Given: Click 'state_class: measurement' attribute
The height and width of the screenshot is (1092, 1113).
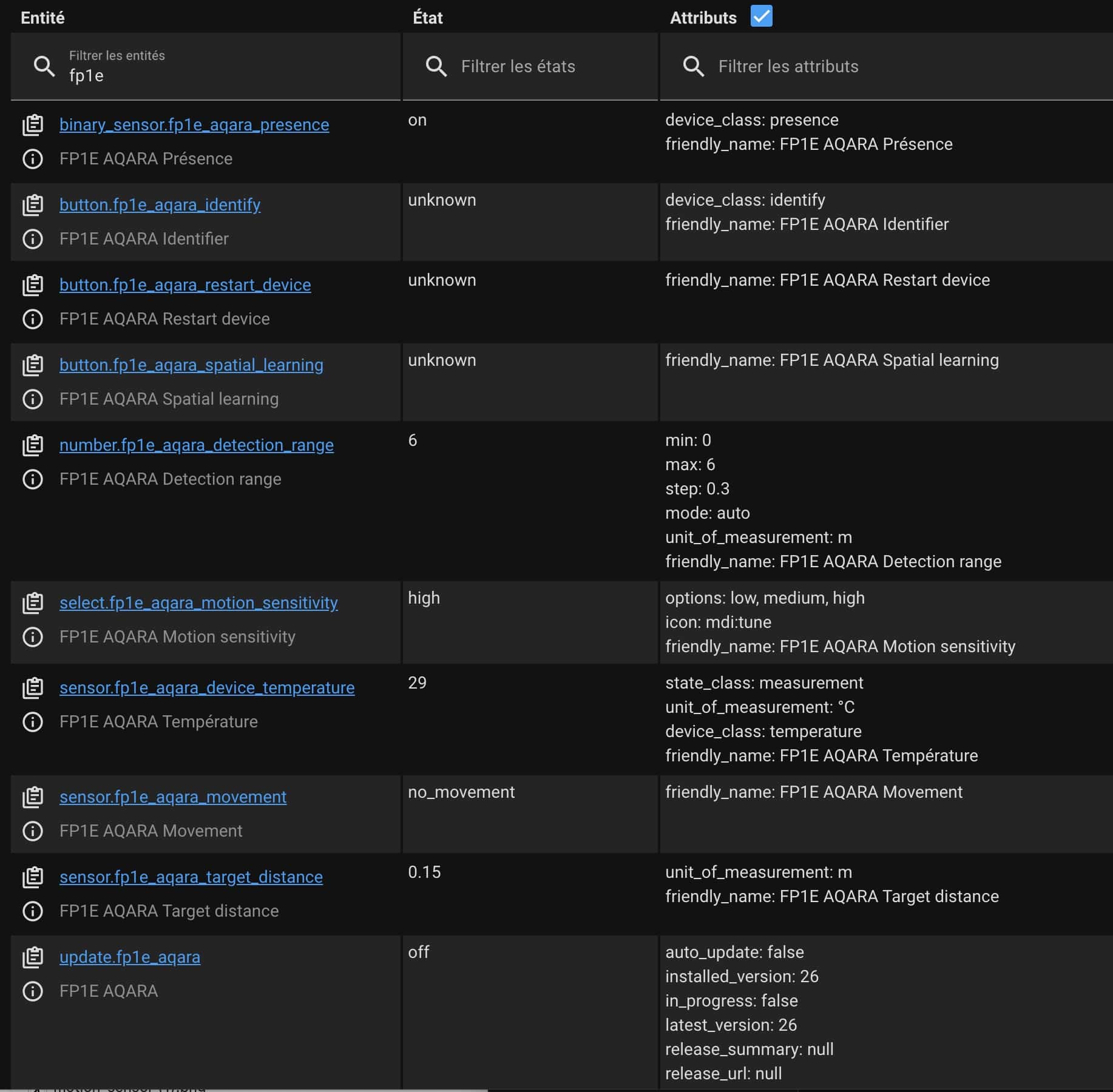Looking at the screenshot, I should [764, 683].
